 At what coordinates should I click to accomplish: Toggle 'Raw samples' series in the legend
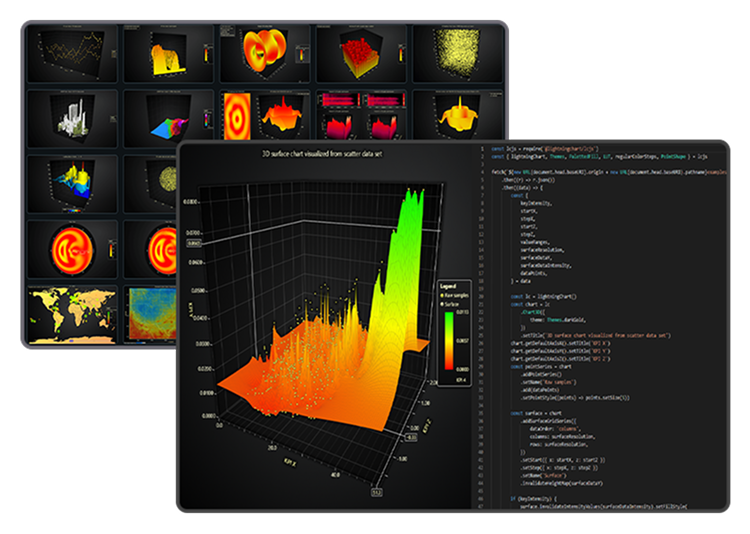[x=454, y=295]
